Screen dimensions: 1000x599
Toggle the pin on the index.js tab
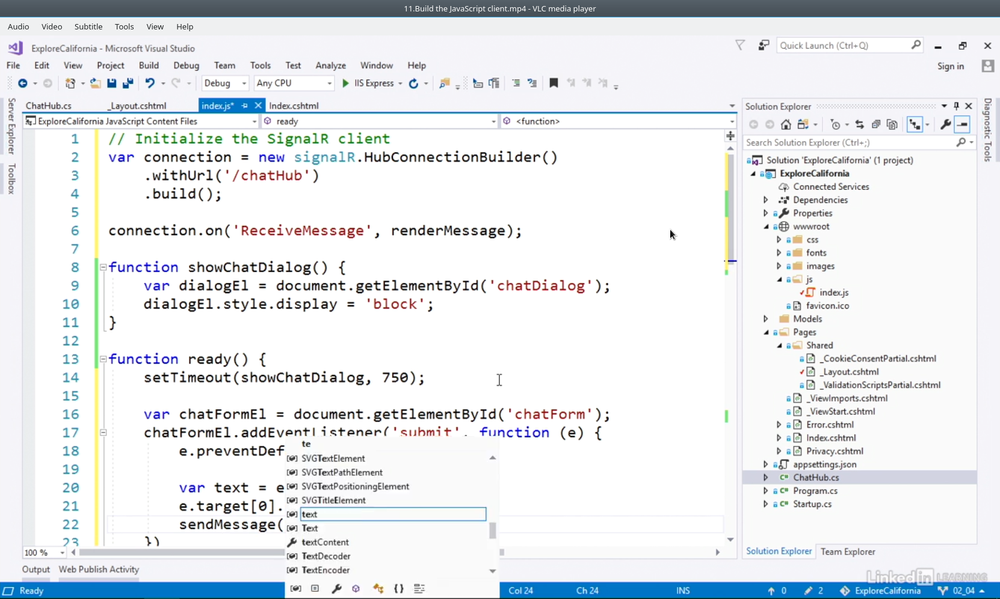[x=246, y=105]
